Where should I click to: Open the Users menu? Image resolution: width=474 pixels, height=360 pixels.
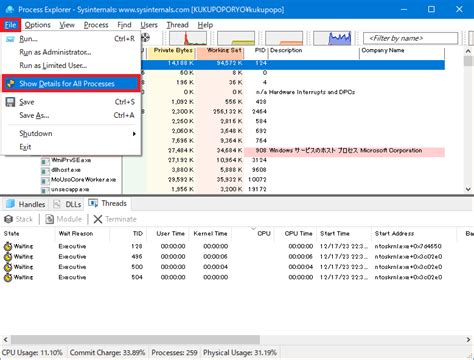149,25
